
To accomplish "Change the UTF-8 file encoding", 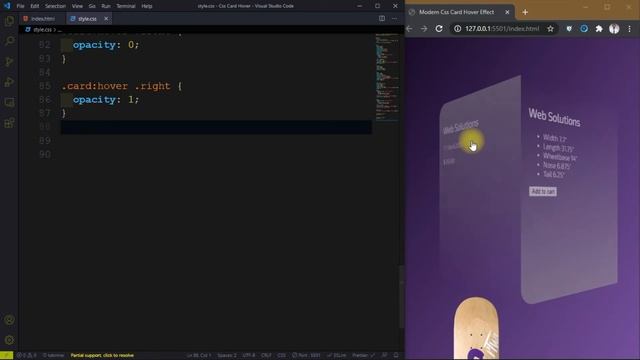I will (249, 356).
